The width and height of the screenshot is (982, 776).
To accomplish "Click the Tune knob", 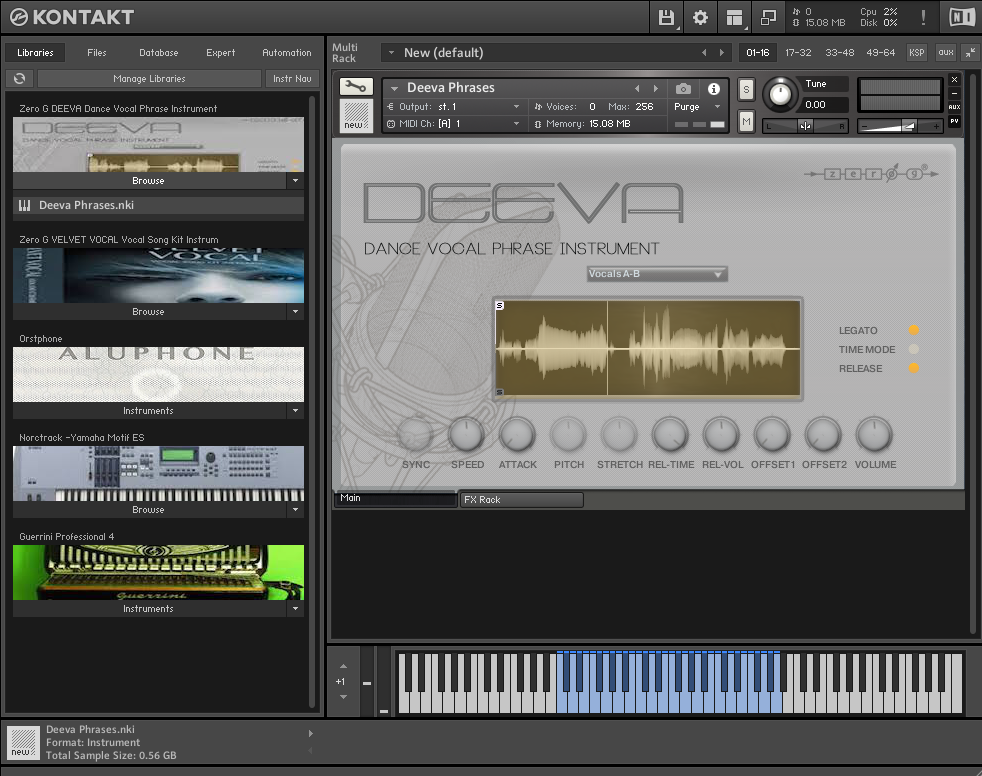I will click(x=780, y=94).
